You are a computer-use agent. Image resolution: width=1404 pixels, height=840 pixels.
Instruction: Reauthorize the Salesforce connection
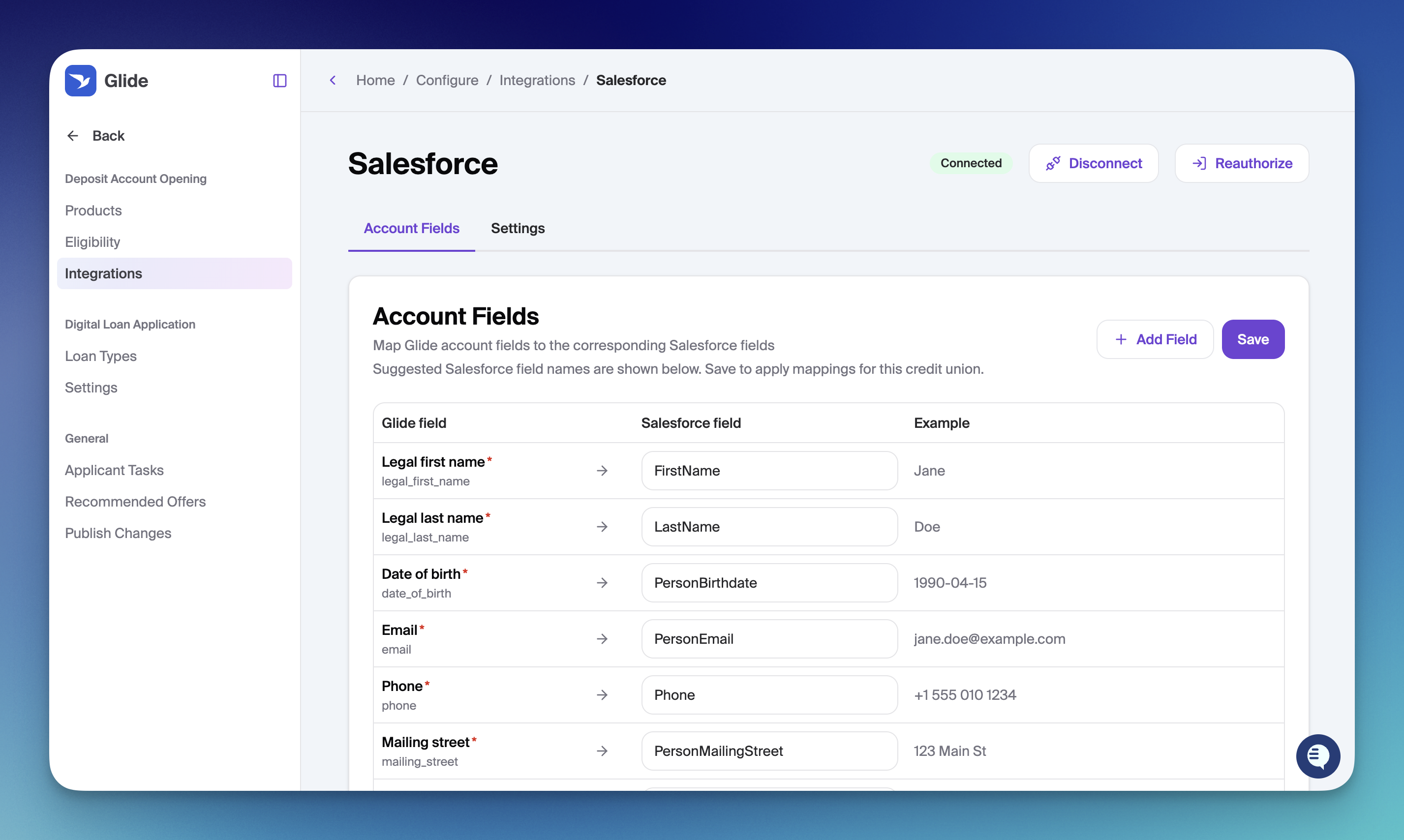1242,164
